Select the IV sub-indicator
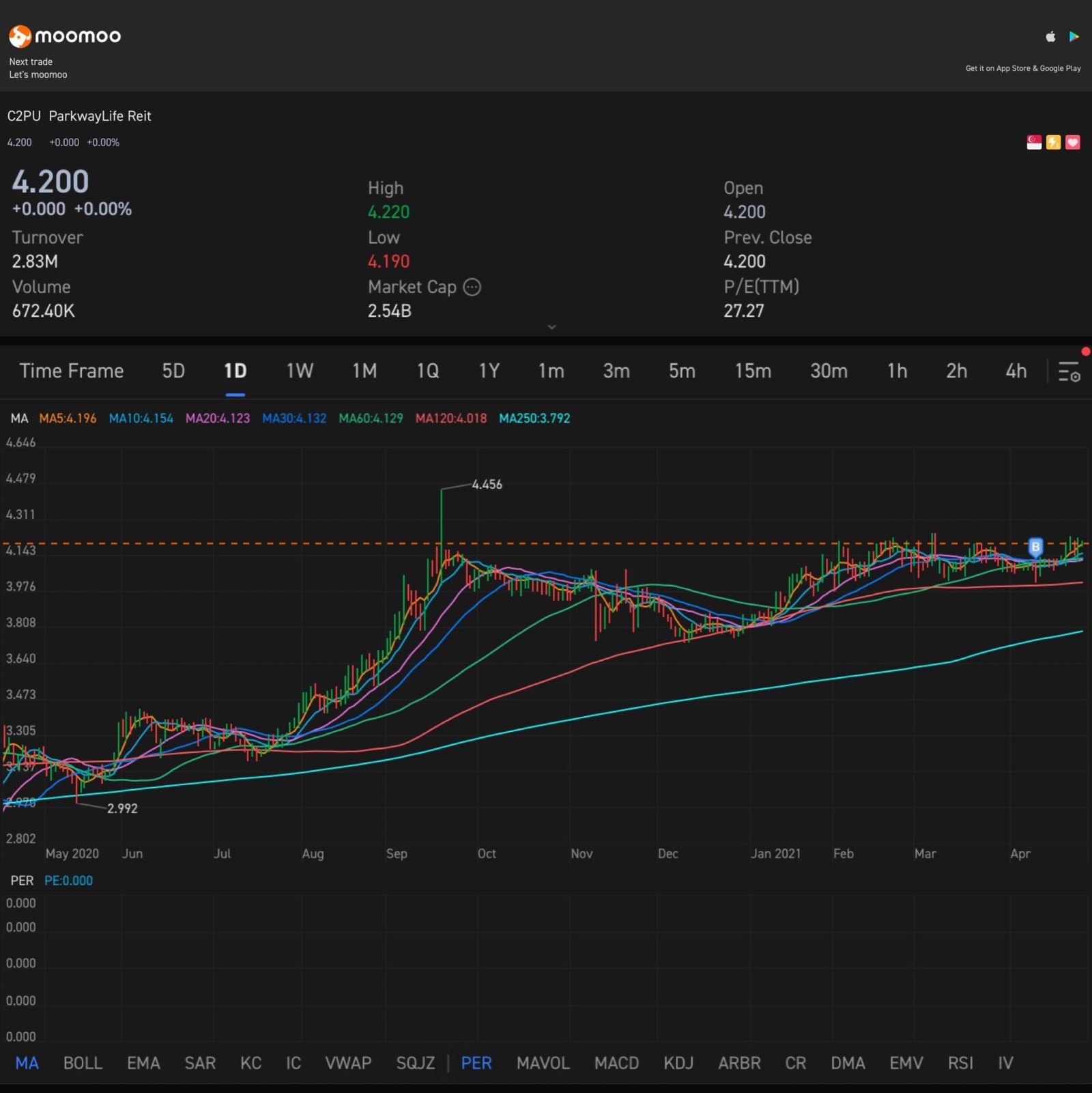 click(1005, 1063)
